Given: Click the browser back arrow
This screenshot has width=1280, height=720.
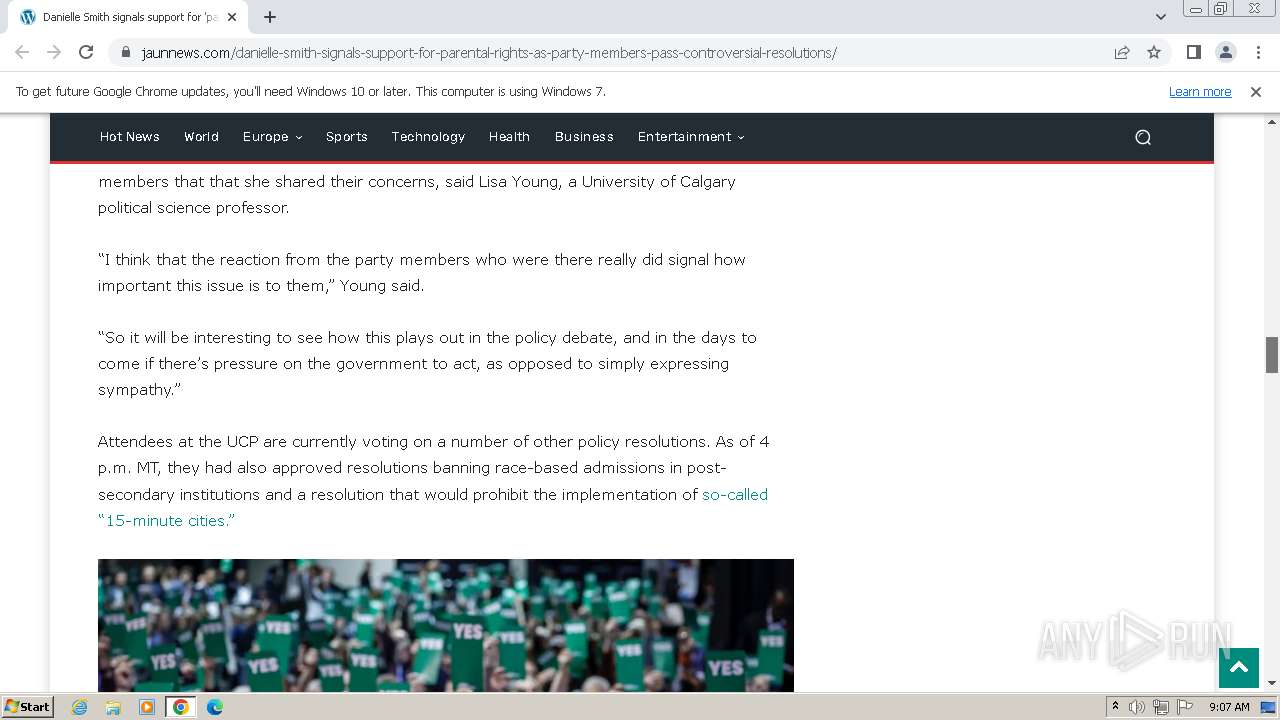Looking at the screenshot, I should coord(22,52).
